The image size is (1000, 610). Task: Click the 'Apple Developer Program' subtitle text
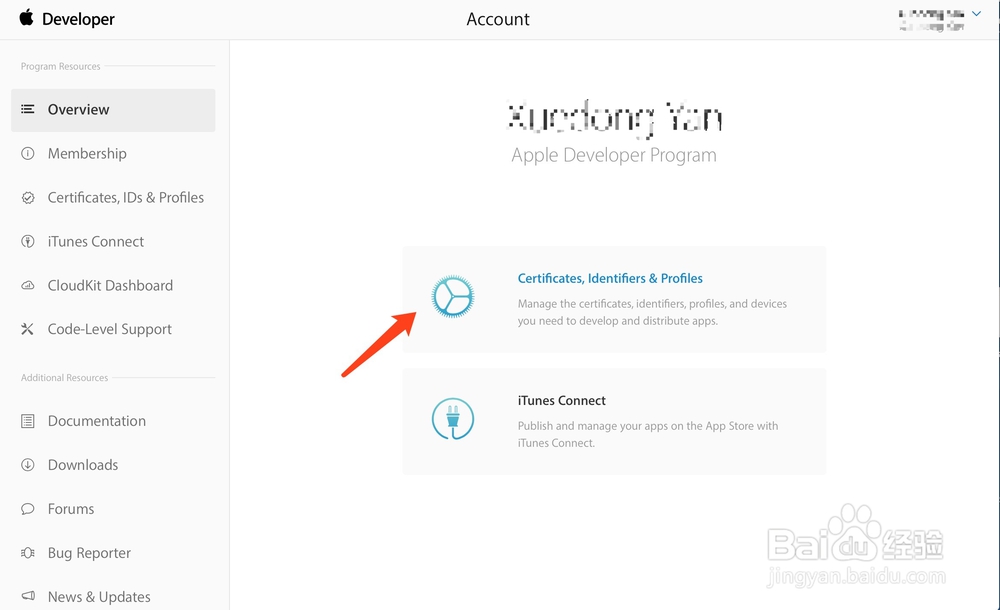pyautogui.click(x=614, y=155)
